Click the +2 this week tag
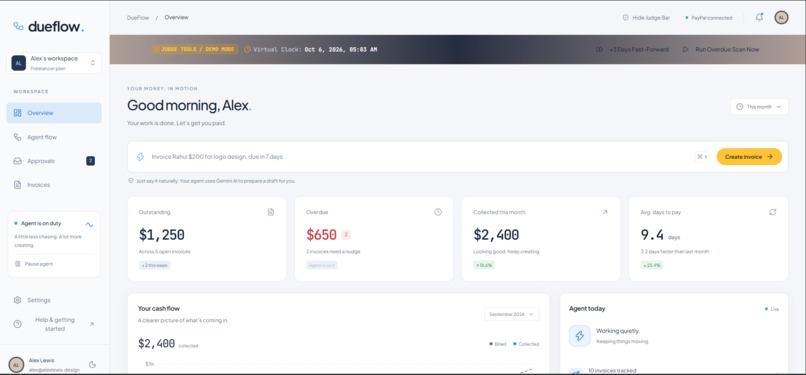The width and height of the screenshot is (806, 375). pos(154,265)
